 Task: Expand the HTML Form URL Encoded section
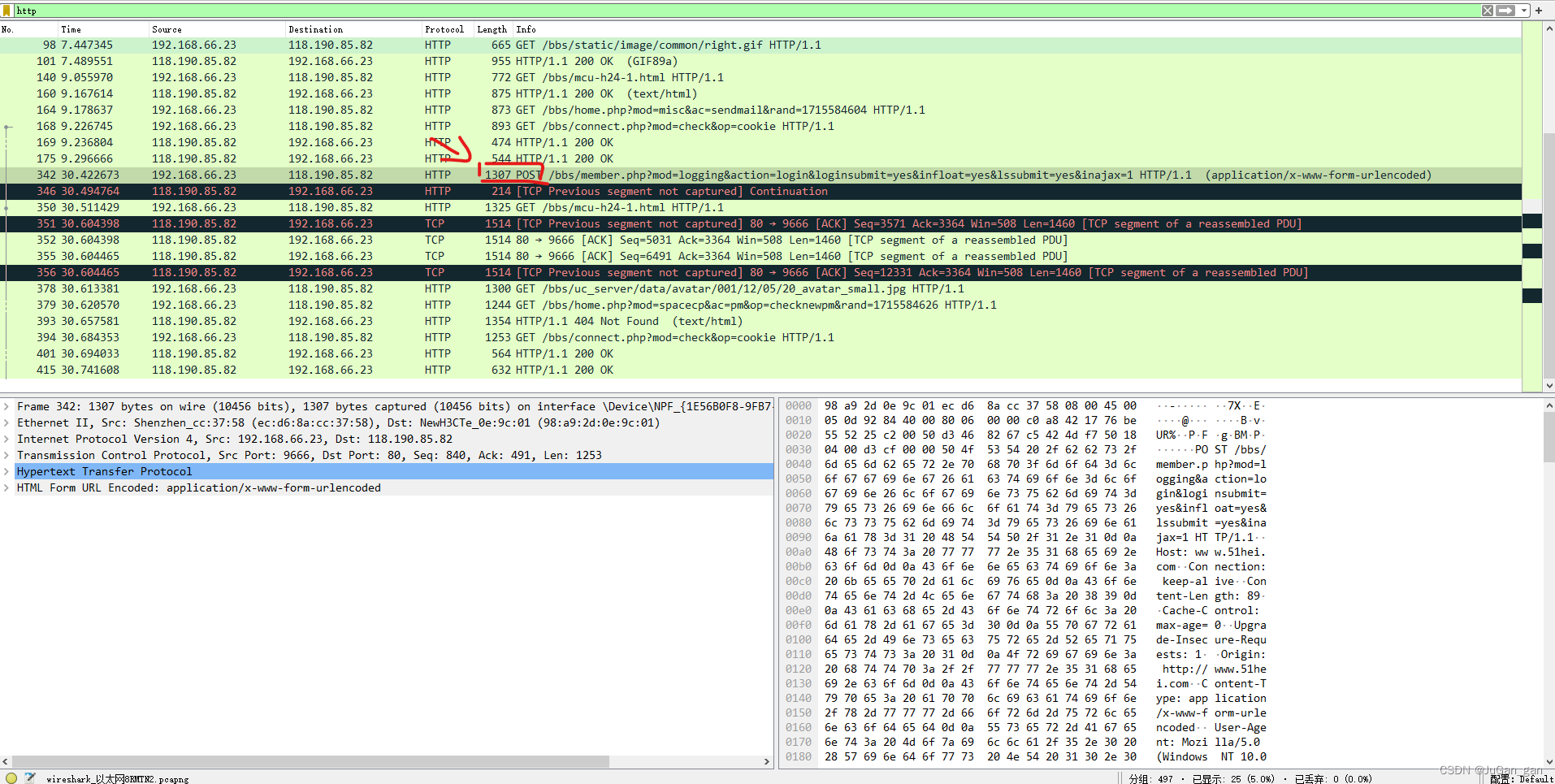(x=6, y=487)
